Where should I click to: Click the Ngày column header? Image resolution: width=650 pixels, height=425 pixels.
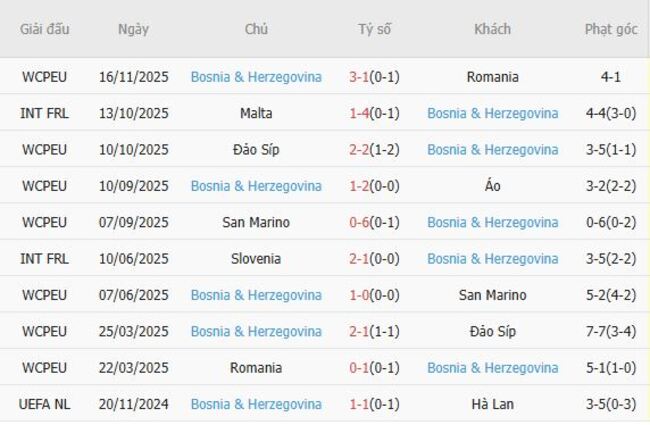coord(133,29)
